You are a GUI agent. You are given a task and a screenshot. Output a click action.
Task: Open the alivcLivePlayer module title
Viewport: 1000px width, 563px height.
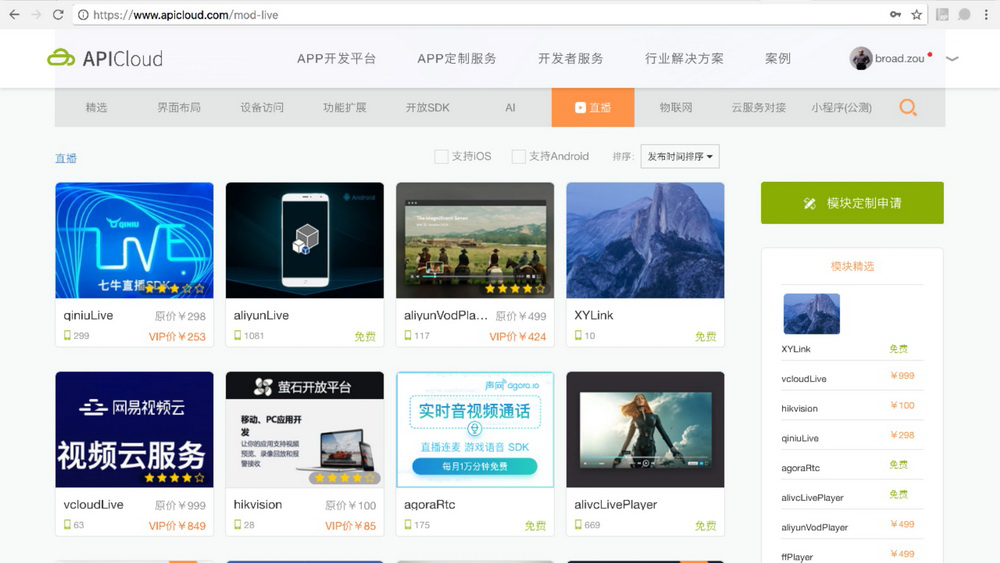coord(615,504)
